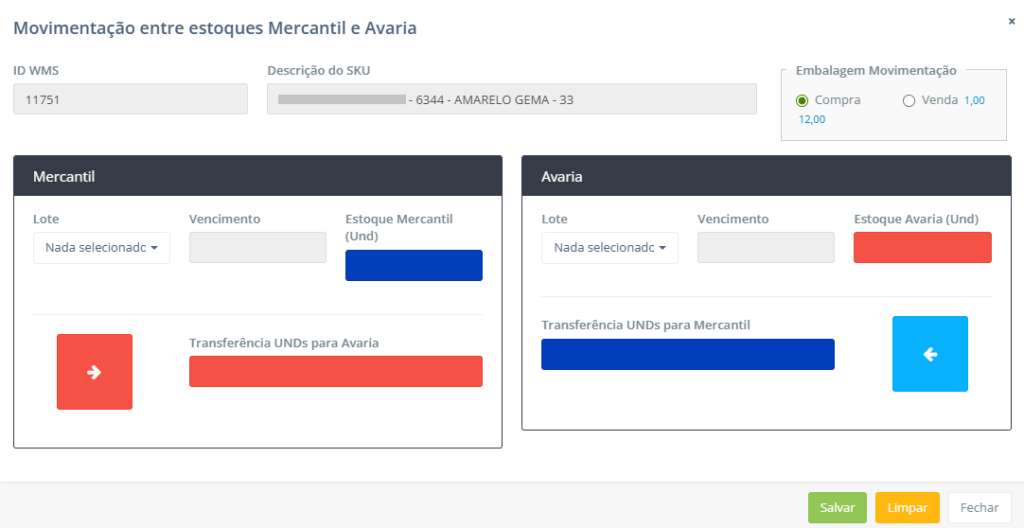Click the 12,00 value under Compra
1024x528 pixels.
(x=812, y=119)
